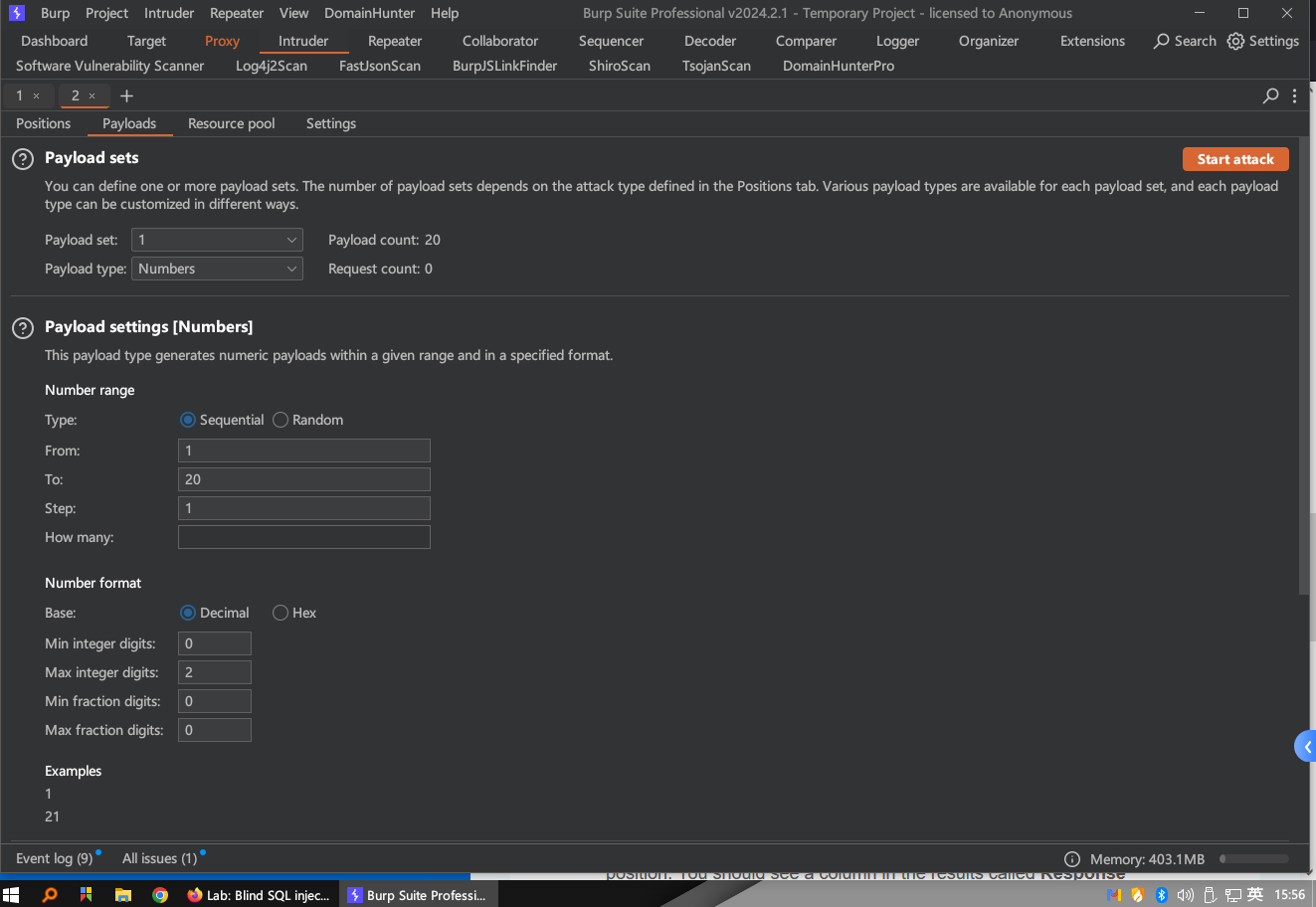This screenshot has width=1316, height=907.
Task: Open the Intruder Settings sub-tab
Action: 331,123
